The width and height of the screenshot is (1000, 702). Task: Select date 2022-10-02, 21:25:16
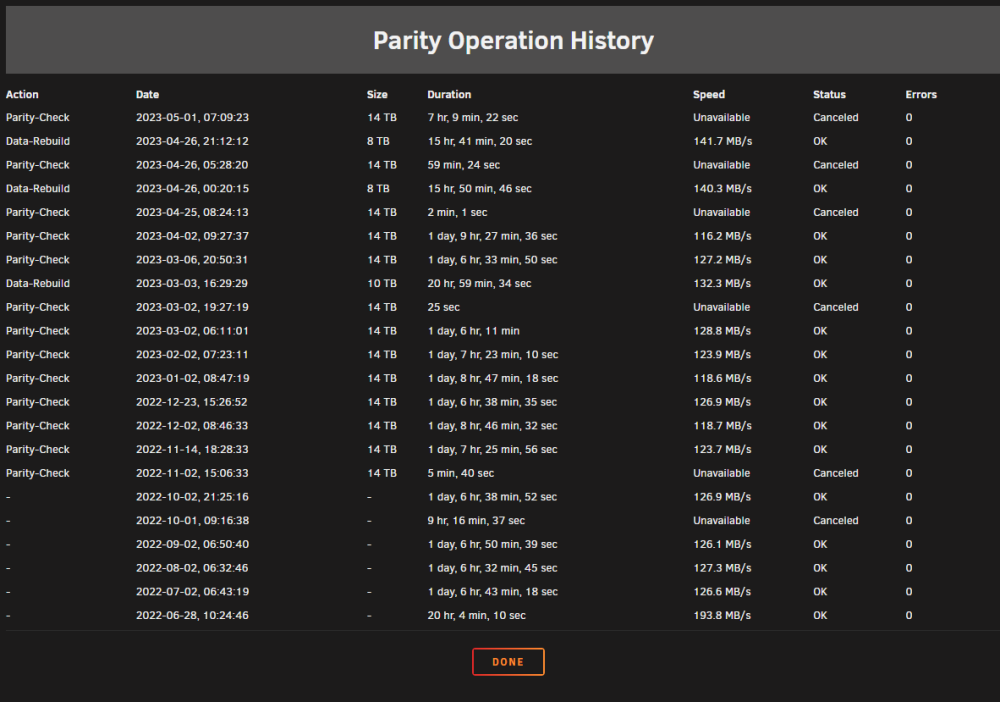[x=192, y=497]
